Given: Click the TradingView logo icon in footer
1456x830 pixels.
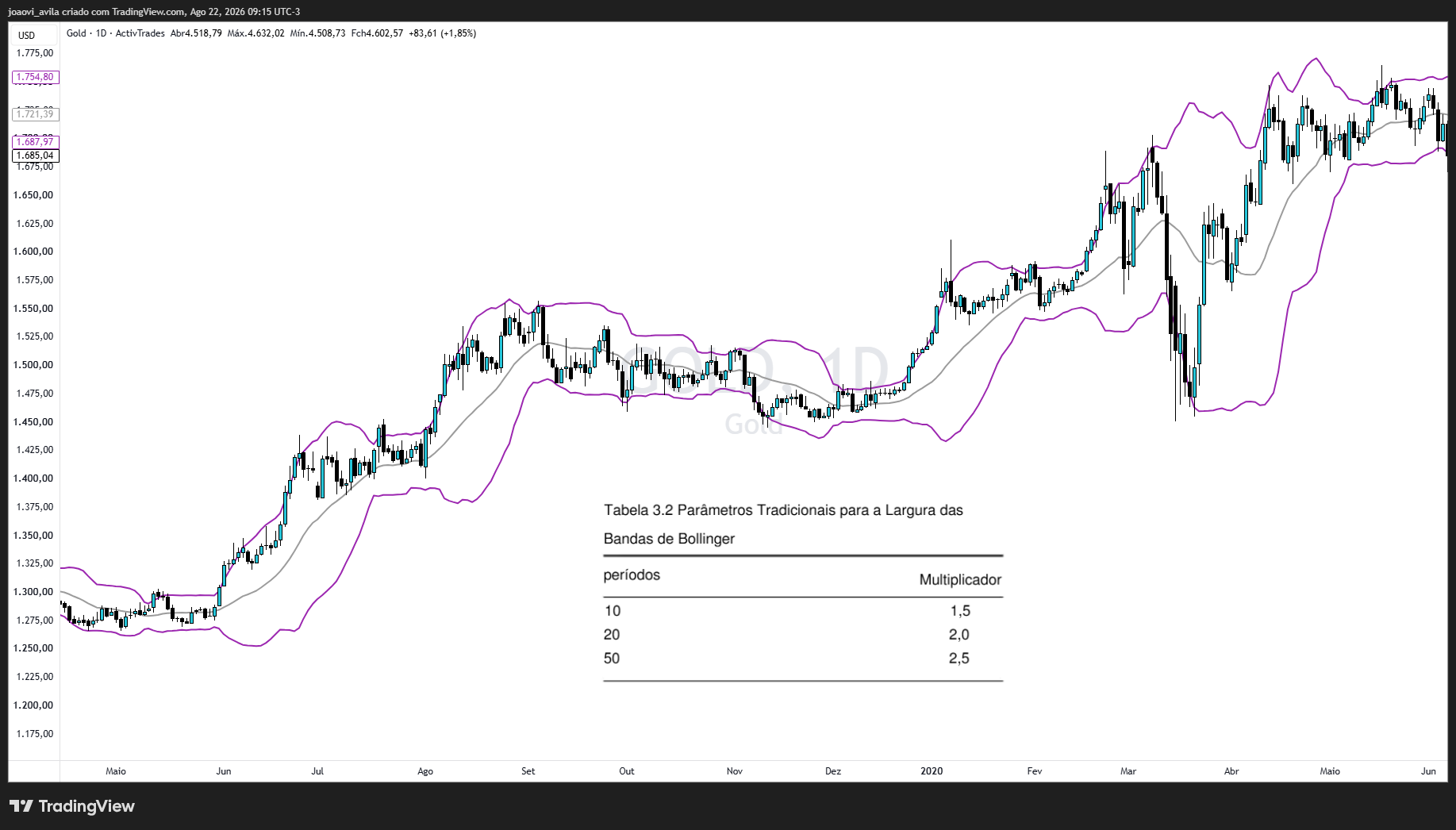Looking at the screenshot, I should (x=21, y=806).
